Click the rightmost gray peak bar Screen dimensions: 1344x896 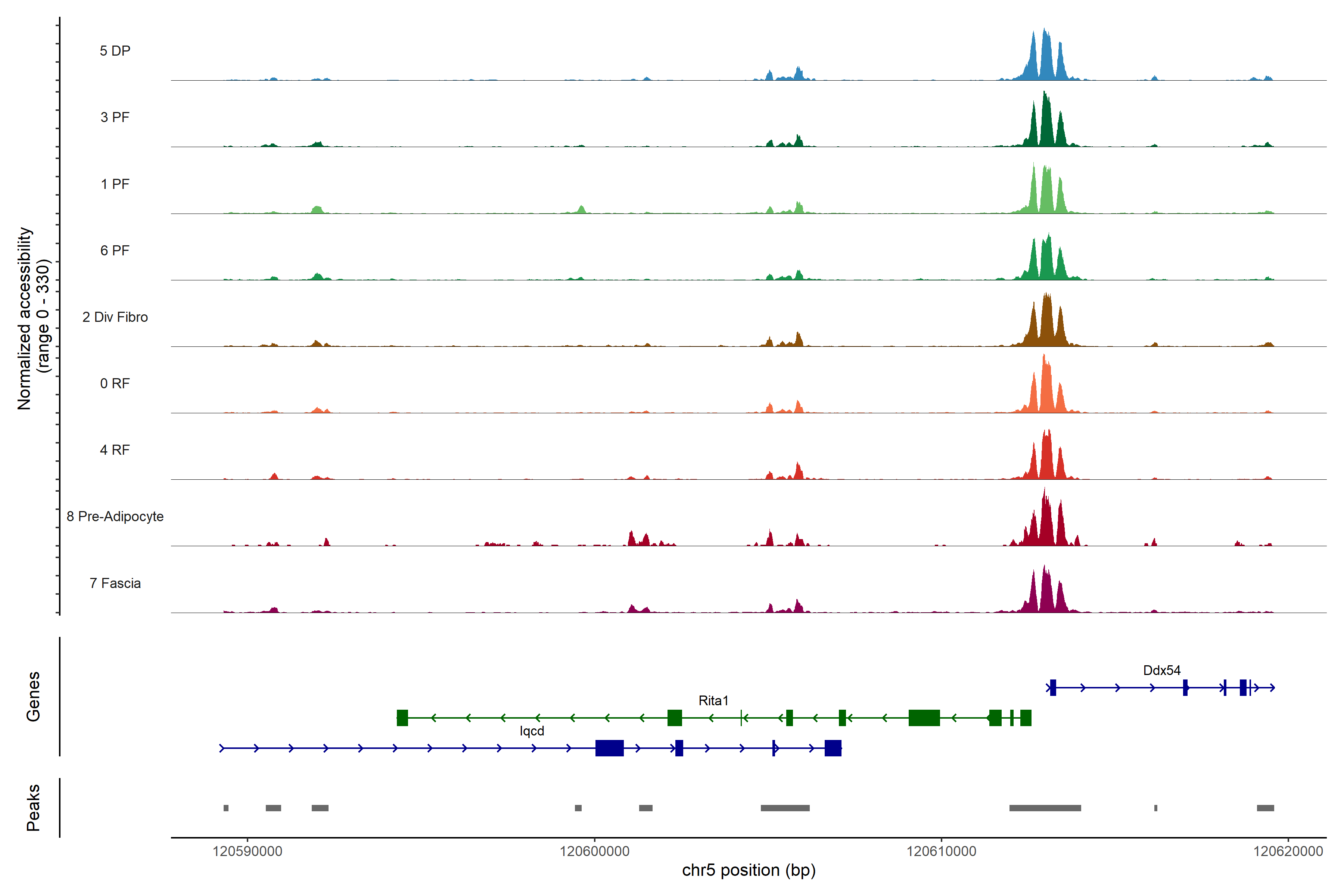pyautogui.click(x=1265, y=808)
